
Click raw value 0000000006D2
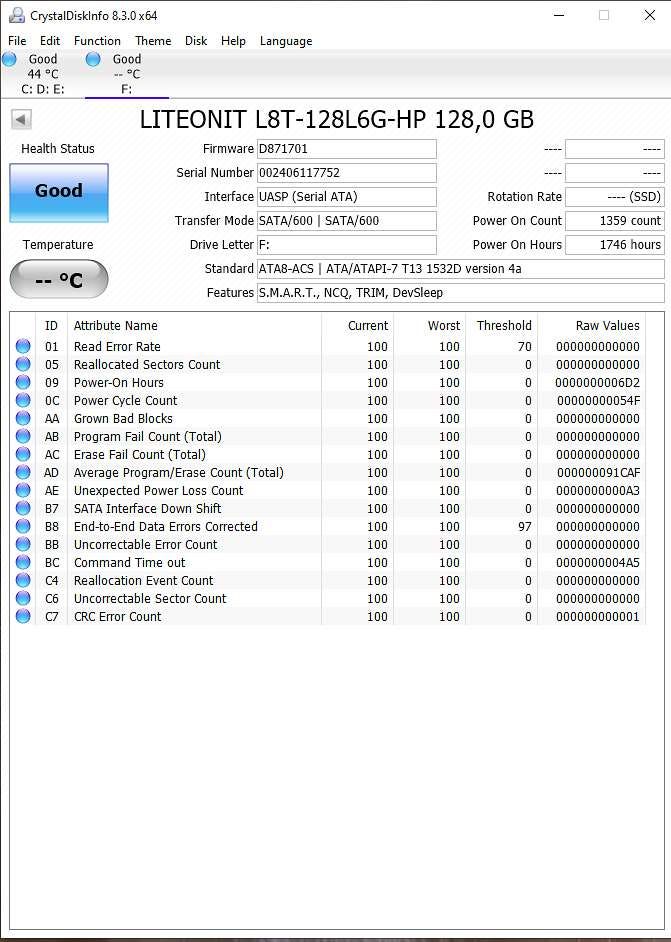pos(598,383)
